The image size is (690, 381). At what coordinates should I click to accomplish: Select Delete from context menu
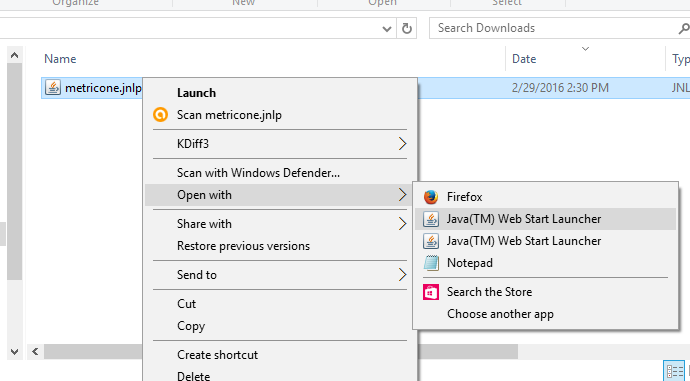[x=281, y=375]
